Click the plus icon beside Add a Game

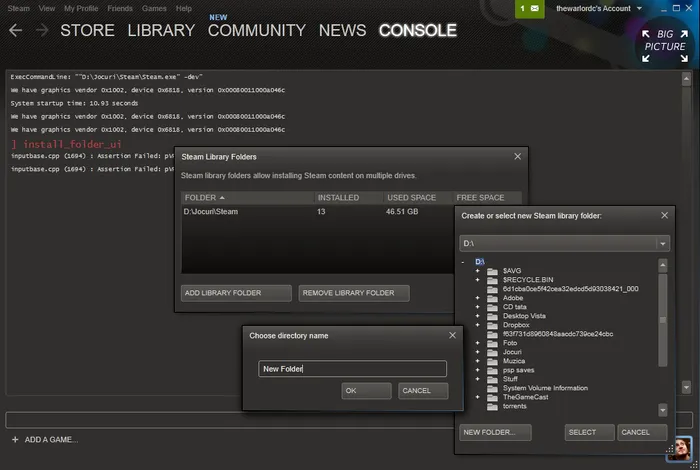coord(15,440)
